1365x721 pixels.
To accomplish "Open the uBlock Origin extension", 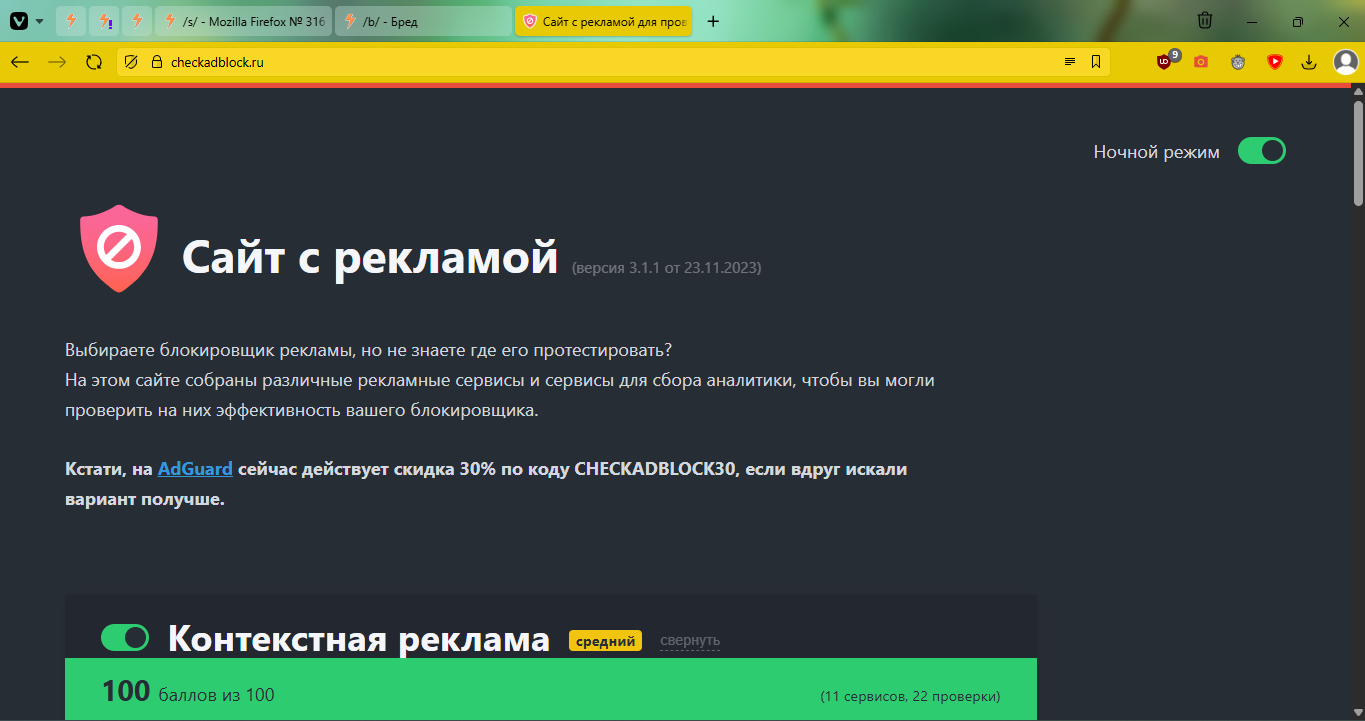I will click(1165, 62).
